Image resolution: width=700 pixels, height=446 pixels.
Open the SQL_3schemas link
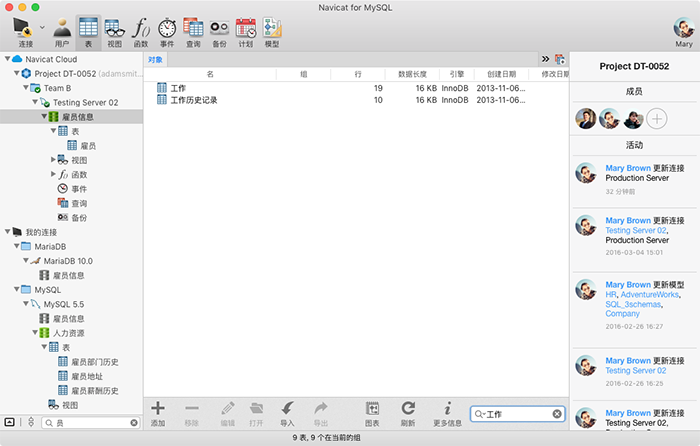[633, 304]
